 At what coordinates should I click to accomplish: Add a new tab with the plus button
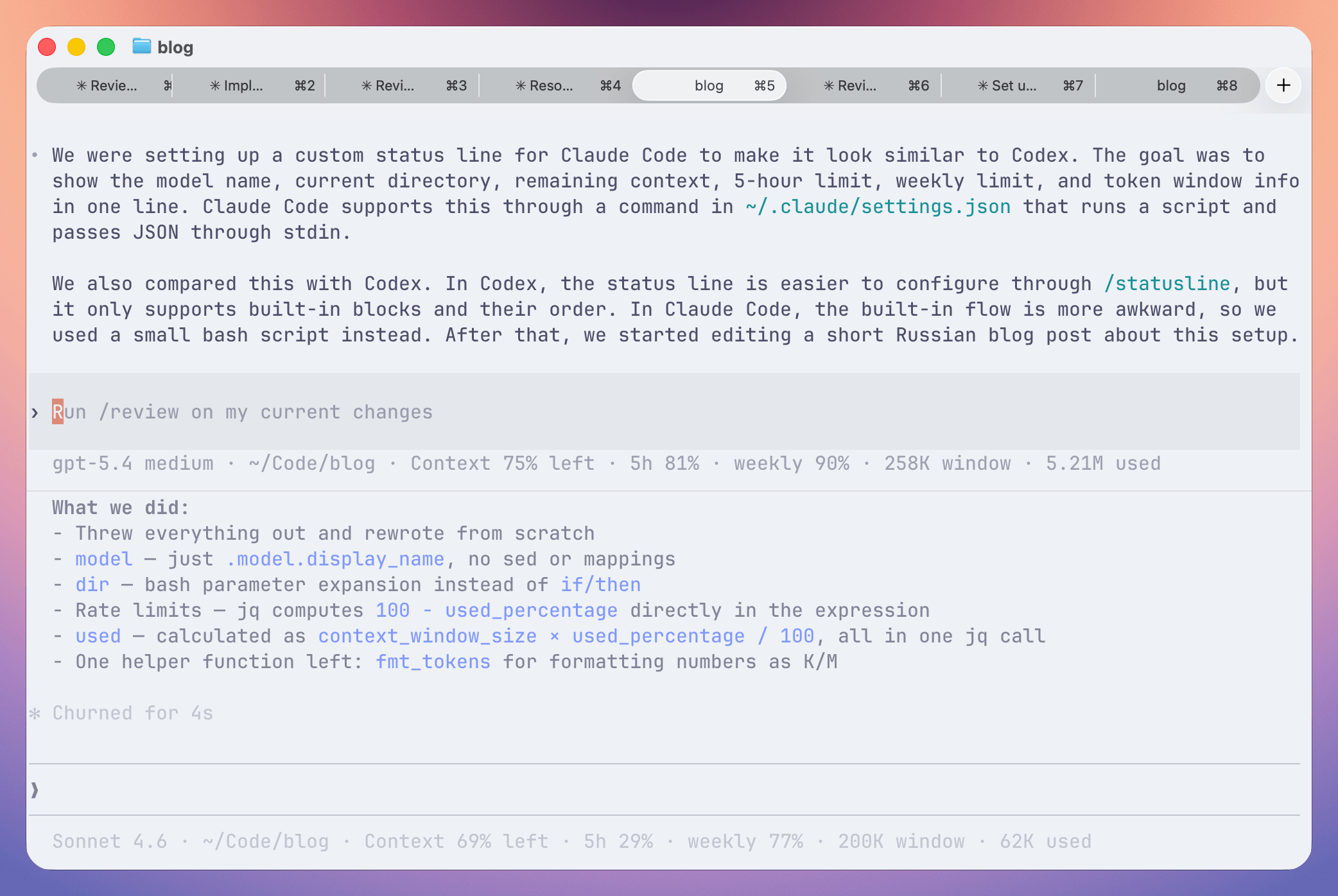tap(1283, 85)
